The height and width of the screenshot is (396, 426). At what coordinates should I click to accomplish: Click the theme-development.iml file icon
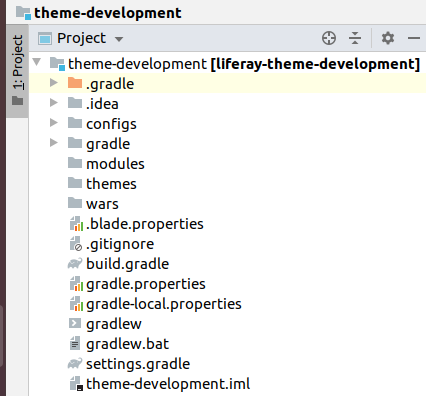(x=76, y=383)
